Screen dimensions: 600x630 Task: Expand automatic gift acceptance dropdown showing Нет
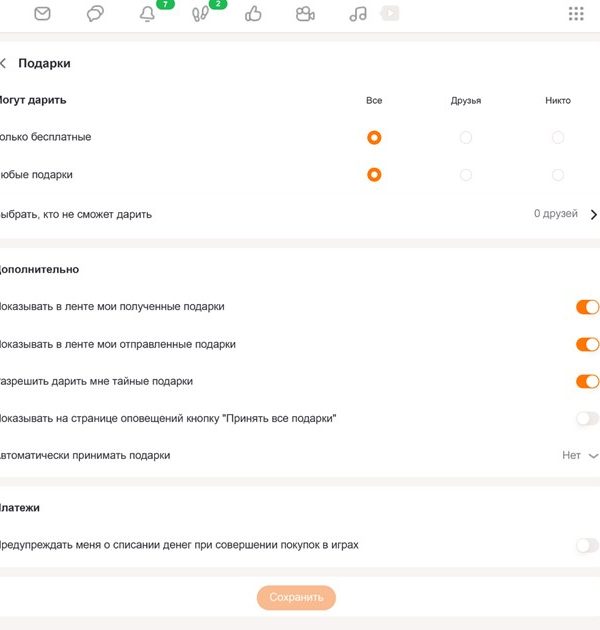[580, 455]
